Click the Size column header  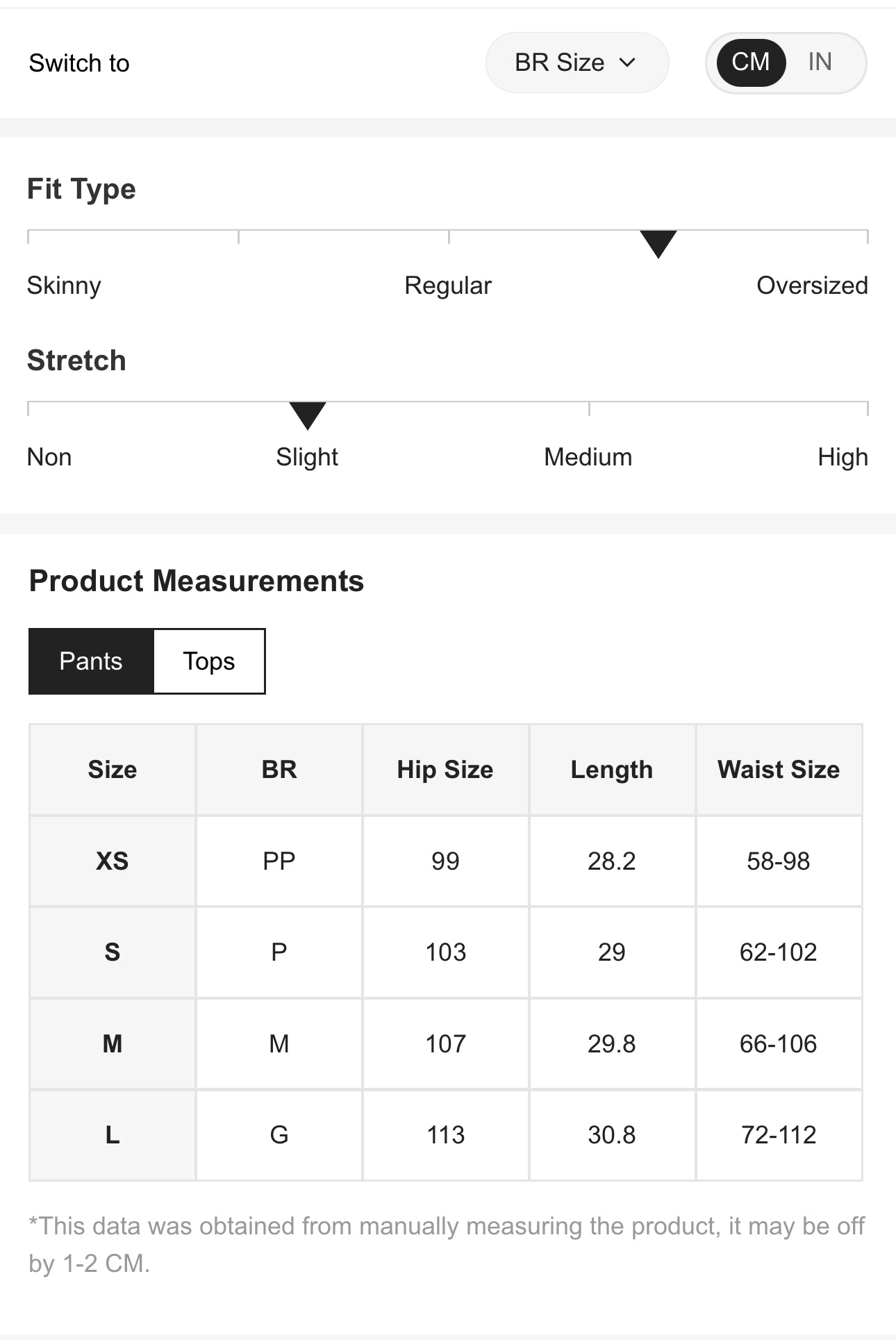113,770
